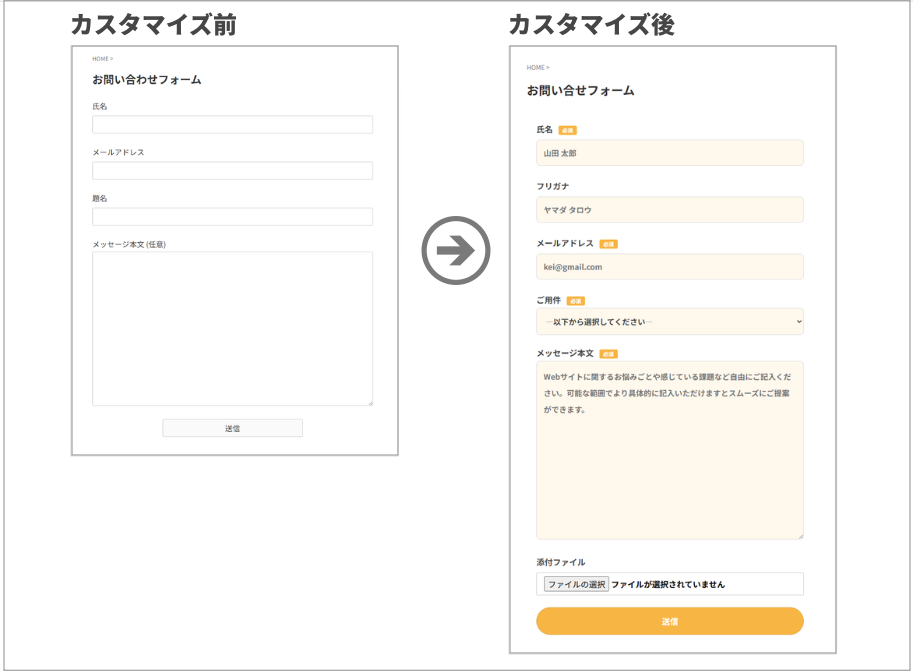Open the ご用件 select dropdown
This screenshot has width=913, height=671.
669,322
